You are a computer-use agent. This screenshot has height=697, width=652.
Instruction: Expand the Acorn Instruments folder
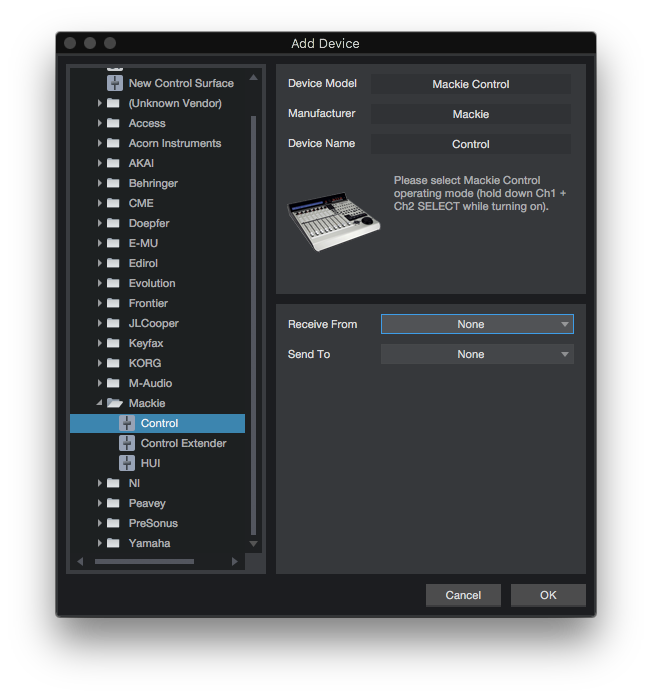pyautogui.click(x=100, y=143)
